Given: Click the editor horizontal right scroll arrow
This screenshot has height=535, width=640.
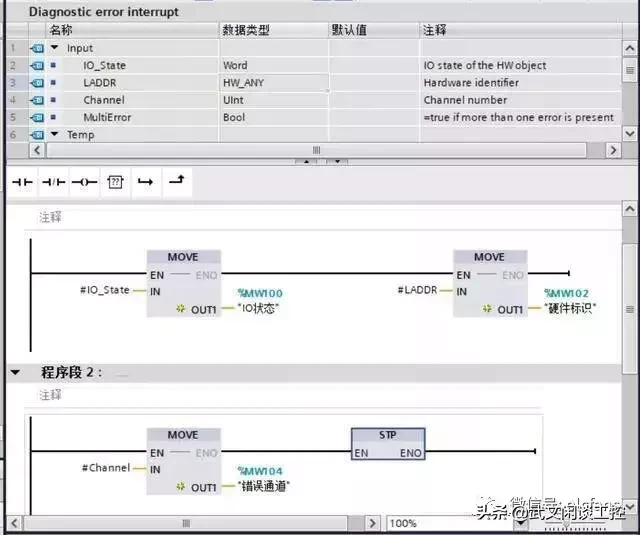Looking at the screenshot, I should tap(372, 523).
